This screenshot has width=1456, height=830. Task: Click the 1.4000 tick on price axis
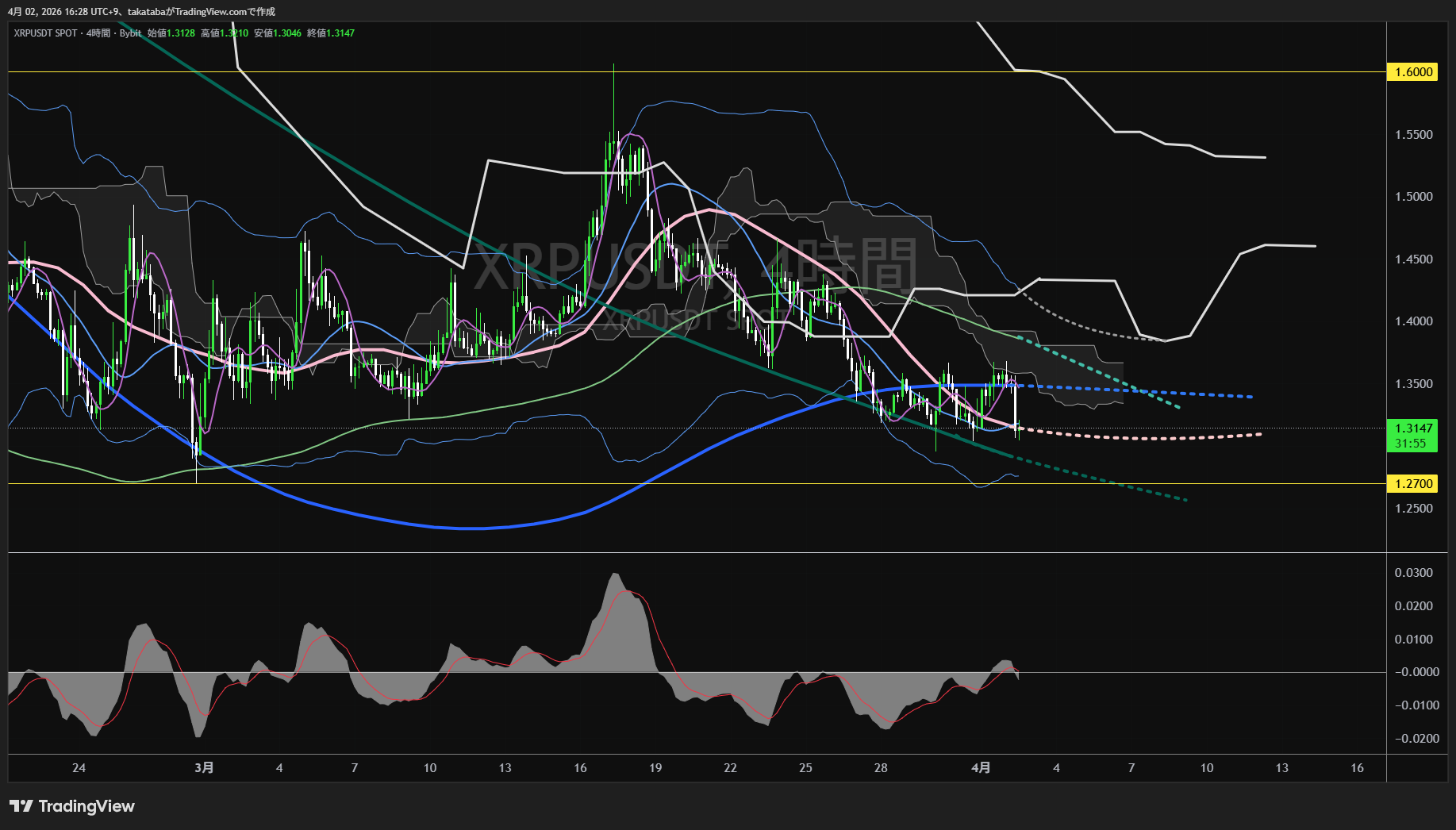coord(1414,321)
